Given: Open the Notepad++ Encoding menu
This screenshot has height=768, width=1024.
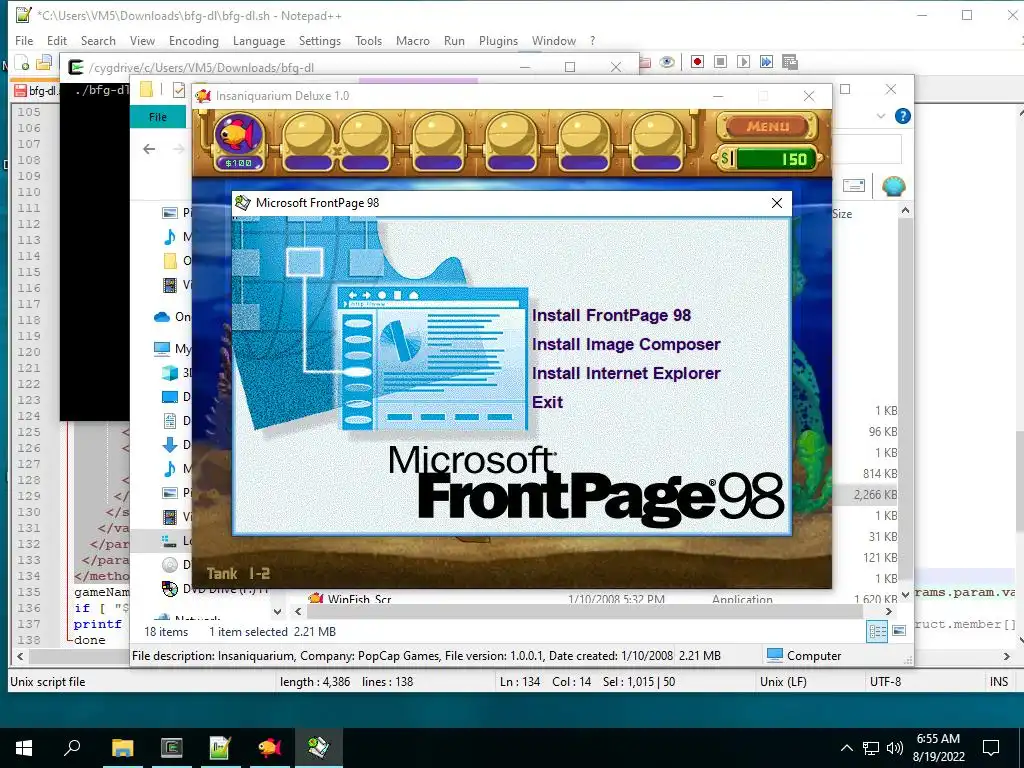Looking at the screenshot, I should click(193, 40).
